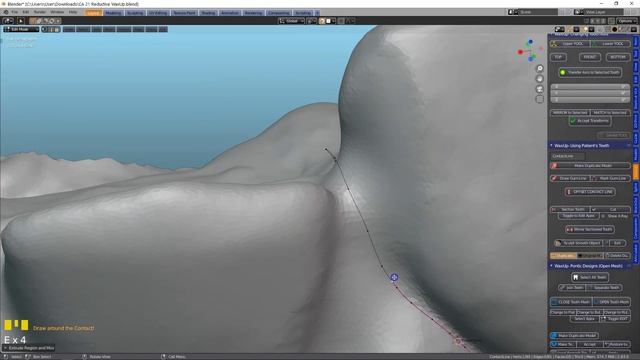
Task: Select solid viewport shading icon
Action: (x=614, y=29)
